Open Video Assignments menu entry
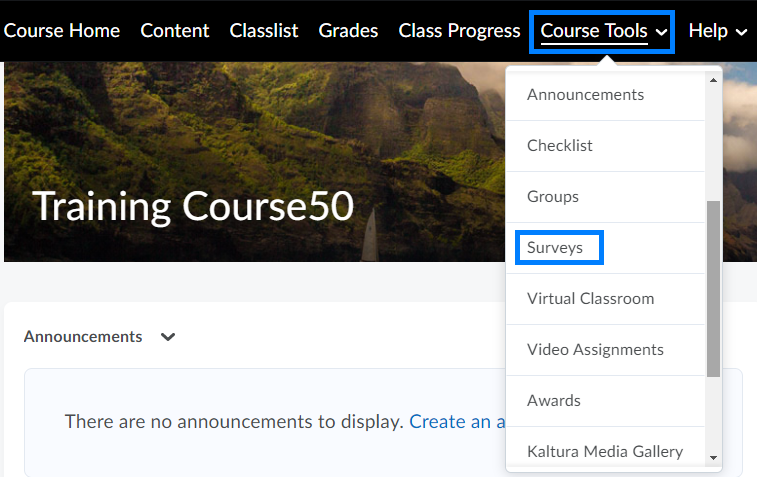Viewport: 757px width, 477px height. (x=595, y=349)
